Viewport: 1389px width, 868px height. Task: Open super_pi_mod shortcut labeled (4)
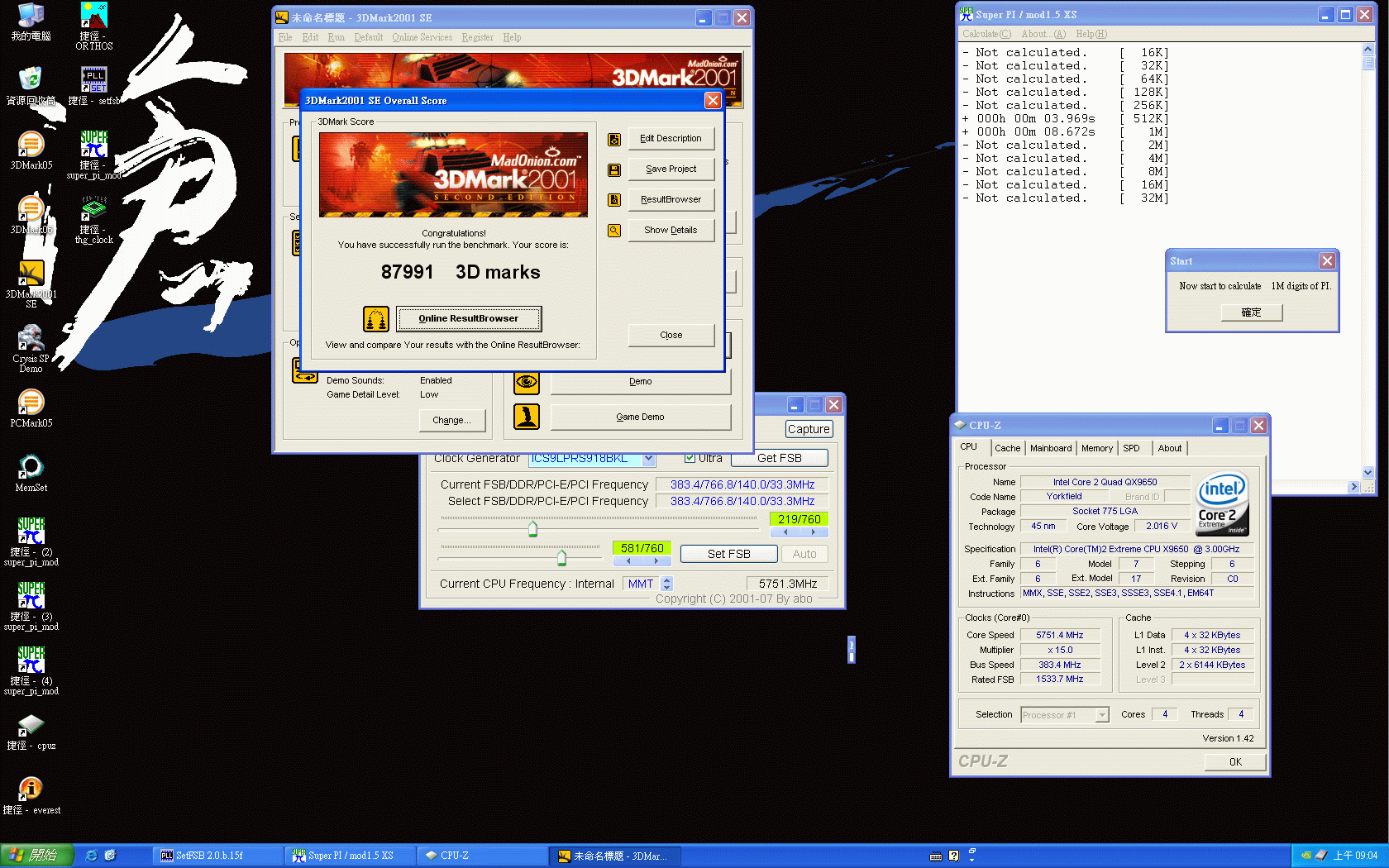coord(31,671)
